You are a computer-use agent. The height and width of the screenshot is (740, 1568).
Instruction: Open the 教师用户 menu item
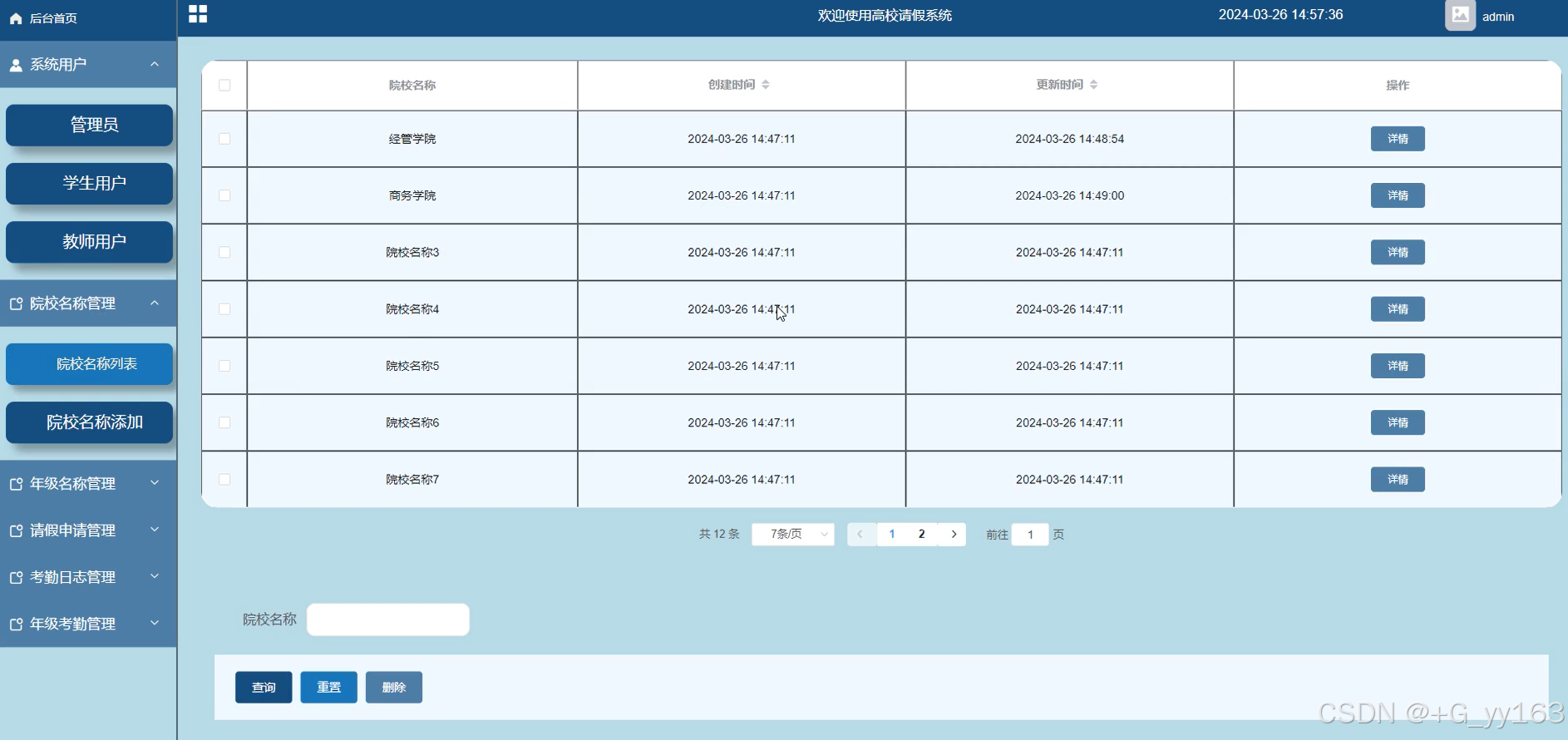point(90,241)
